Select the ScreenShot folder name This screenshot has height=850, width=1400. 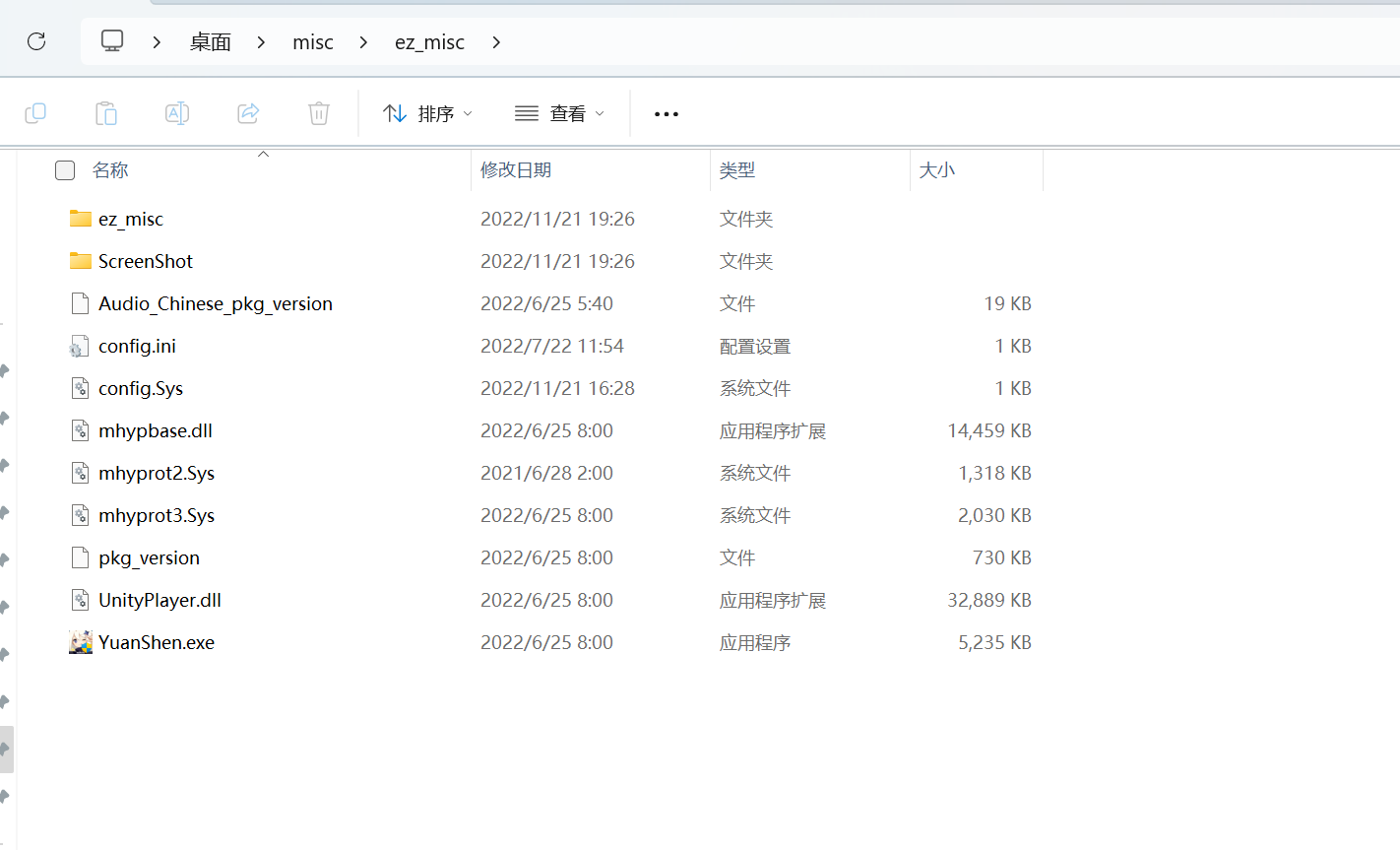(x=146, y=261)
